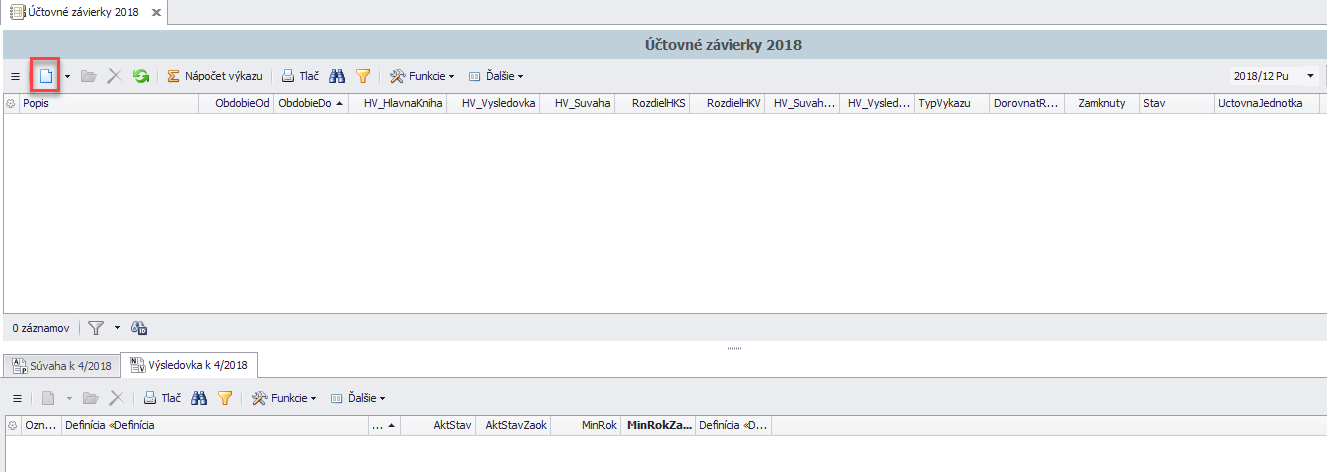This screenshot has height=472, width=1327.
Task: Click the find-by-ID binoculars in status bar
Action: point(140,328)
